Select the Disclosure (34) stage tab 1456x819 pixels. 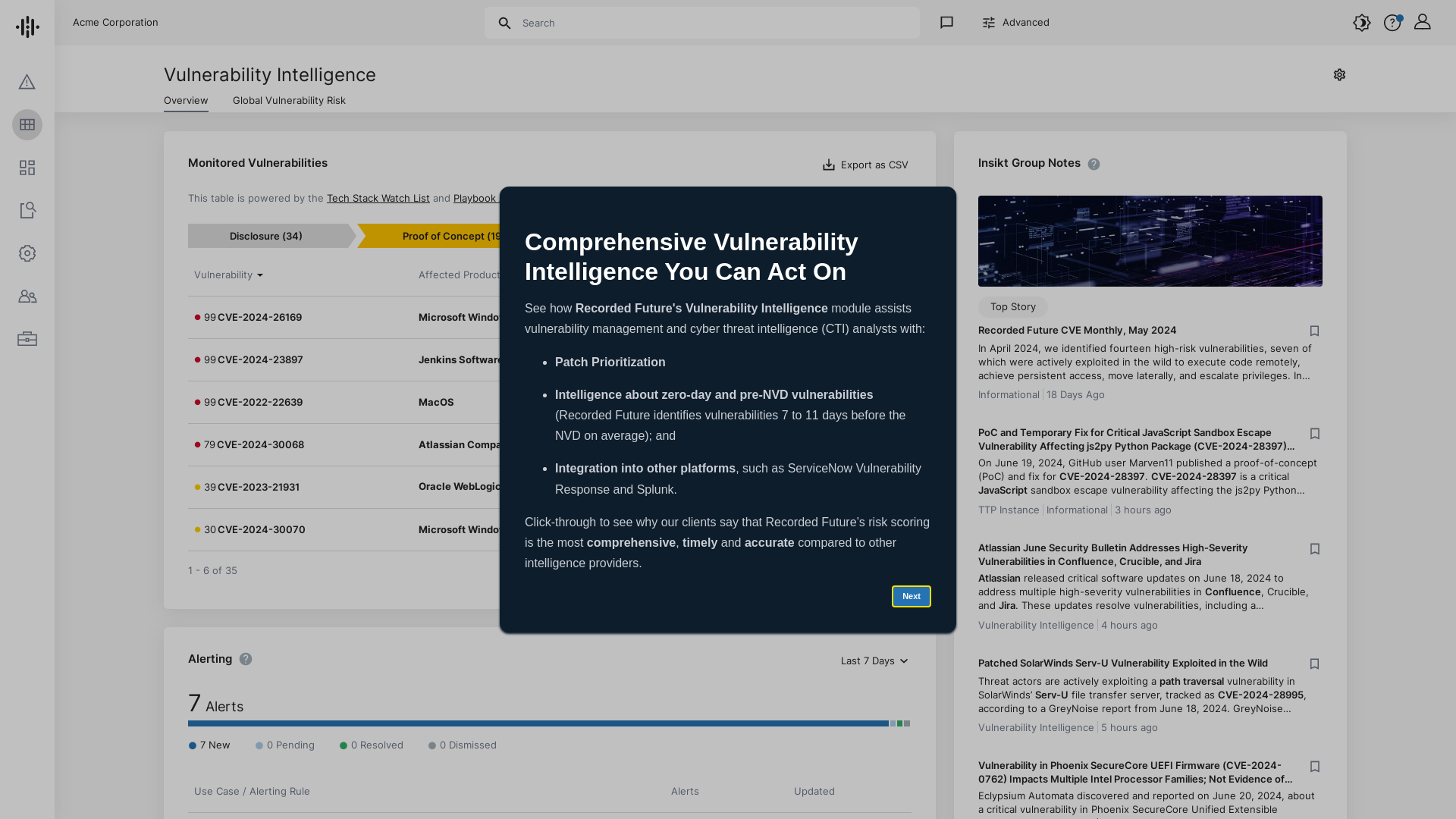click(266, 236)
